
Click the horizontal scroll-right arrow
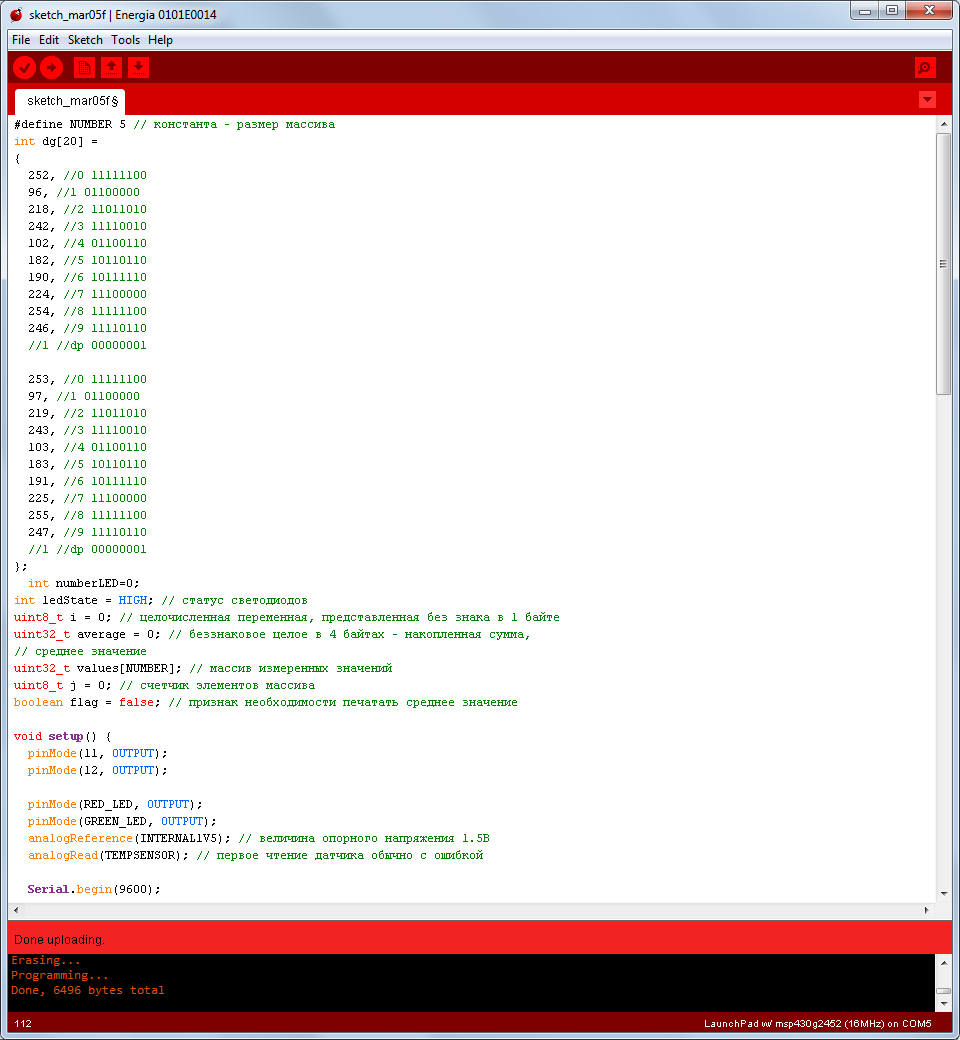tap(927, 911)
